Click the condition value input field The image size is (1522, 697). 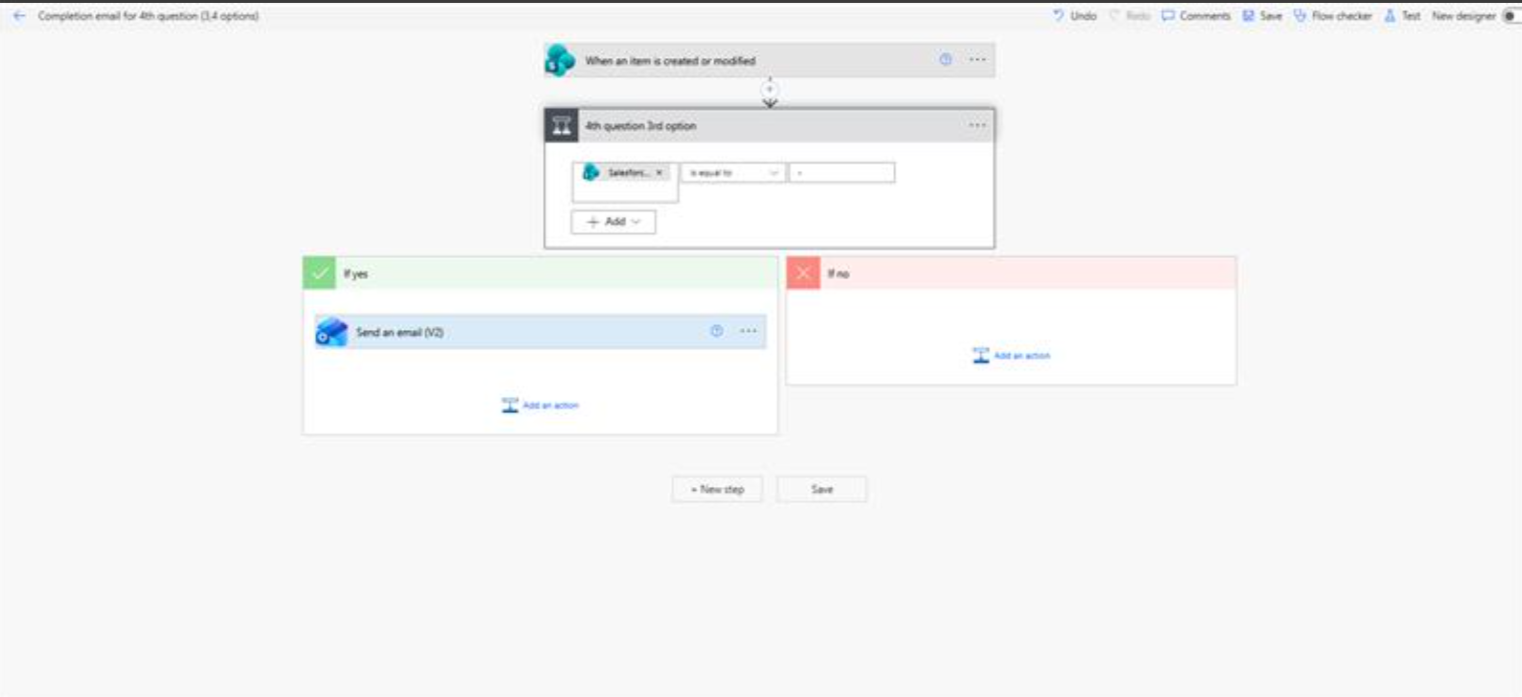[842, 173]
